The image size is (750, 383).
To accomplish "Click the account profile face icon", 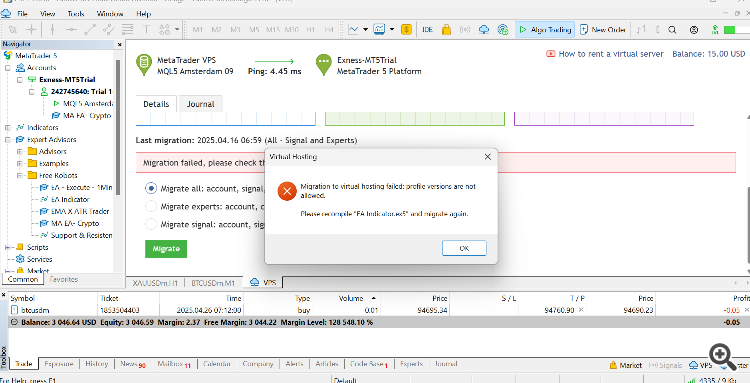I will coord(694,30).
